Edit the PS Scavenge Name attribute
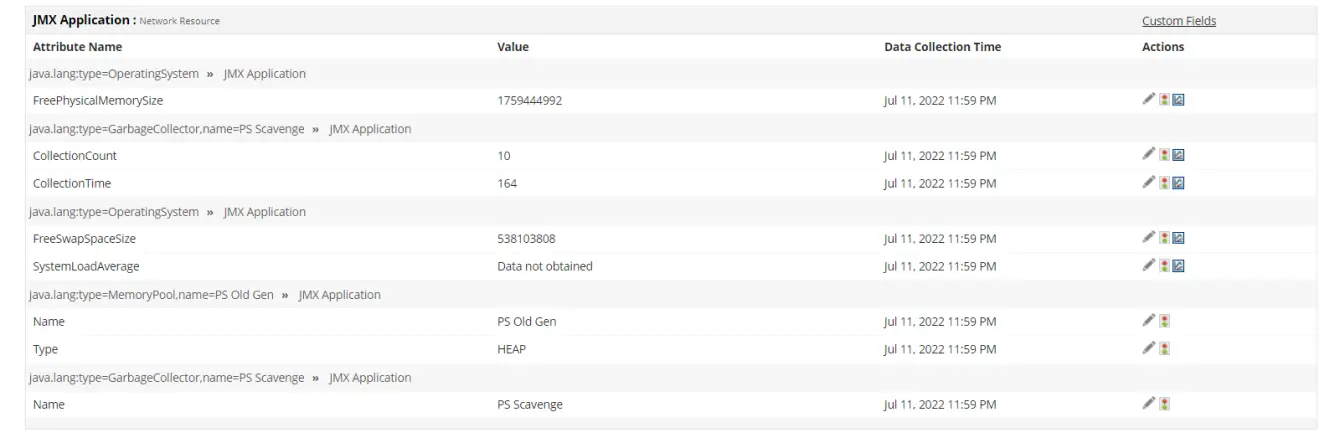 [1149, 404]
